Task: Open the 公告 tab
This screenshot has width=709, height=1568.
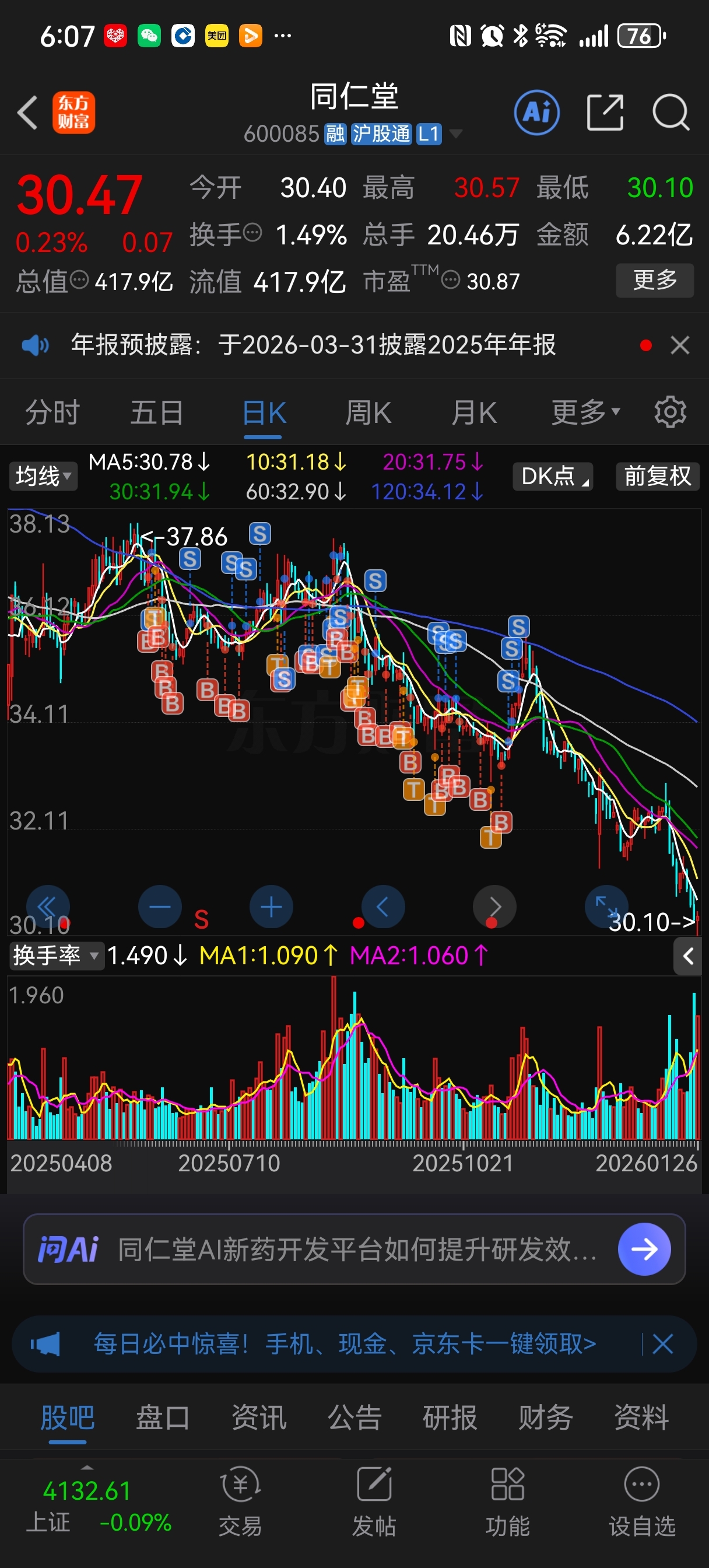Action: pyautogui.click(x=354, y=1417)
